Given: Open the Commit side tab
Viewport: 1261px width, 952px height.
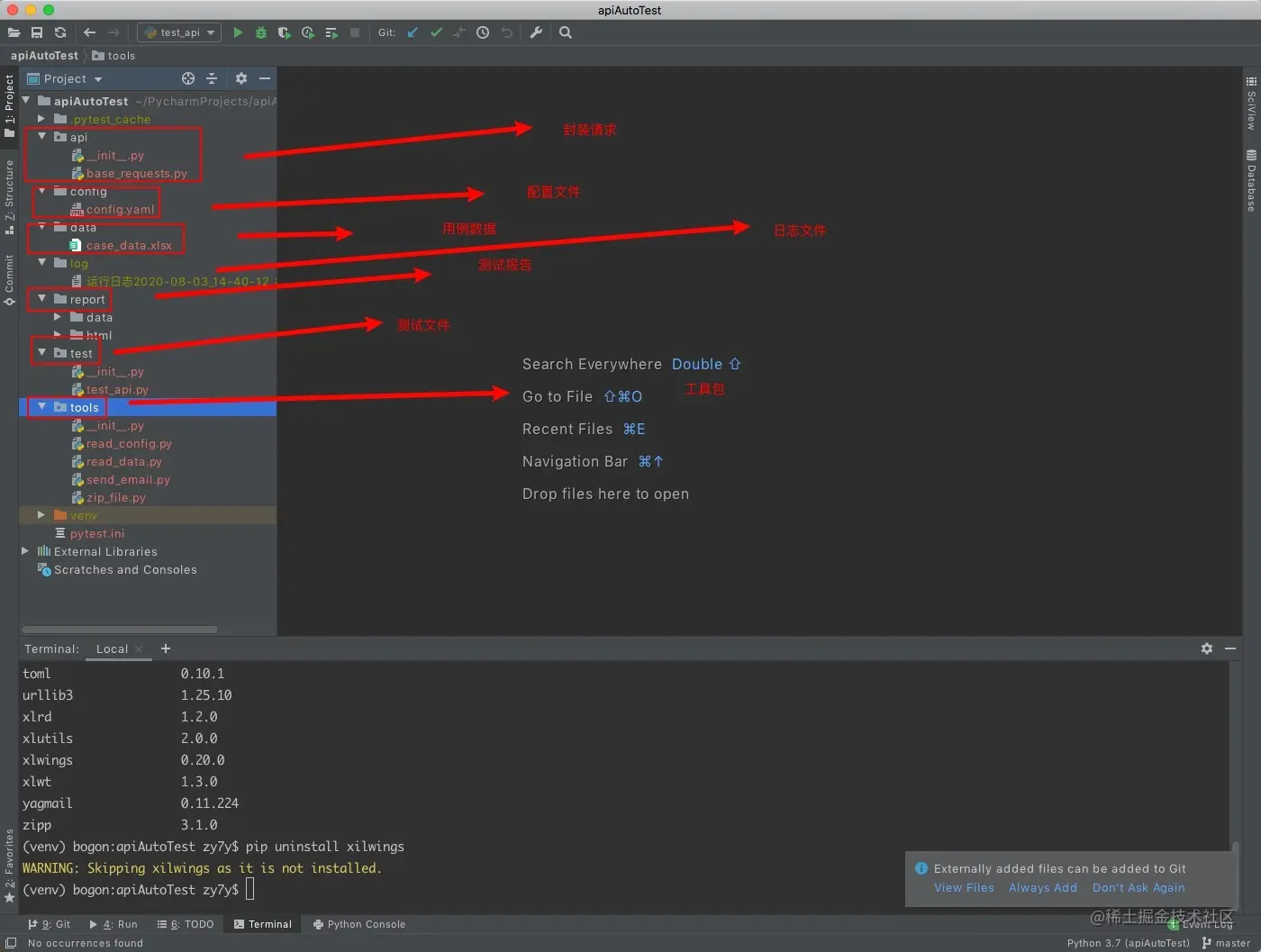Looking at the screenshot, I should tap(9, 280).
